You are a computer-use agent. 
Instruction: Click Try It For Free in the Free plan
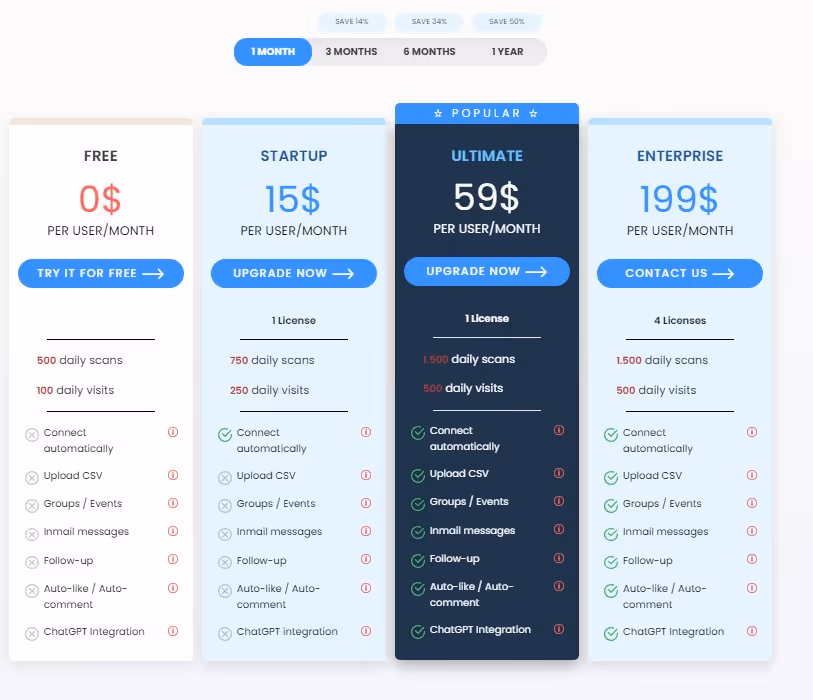[100, 273]
